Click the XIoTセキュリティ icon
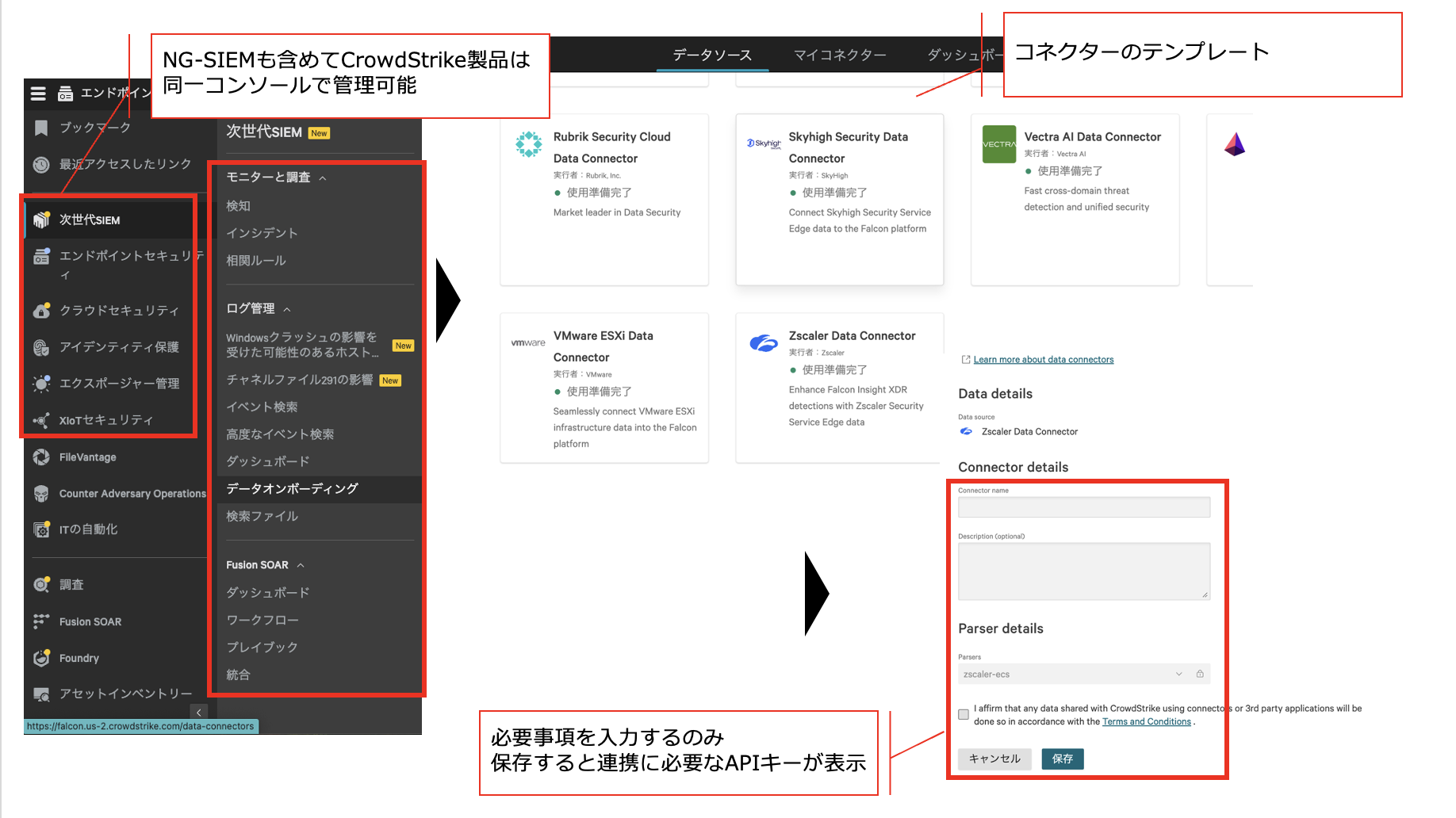 41,420
